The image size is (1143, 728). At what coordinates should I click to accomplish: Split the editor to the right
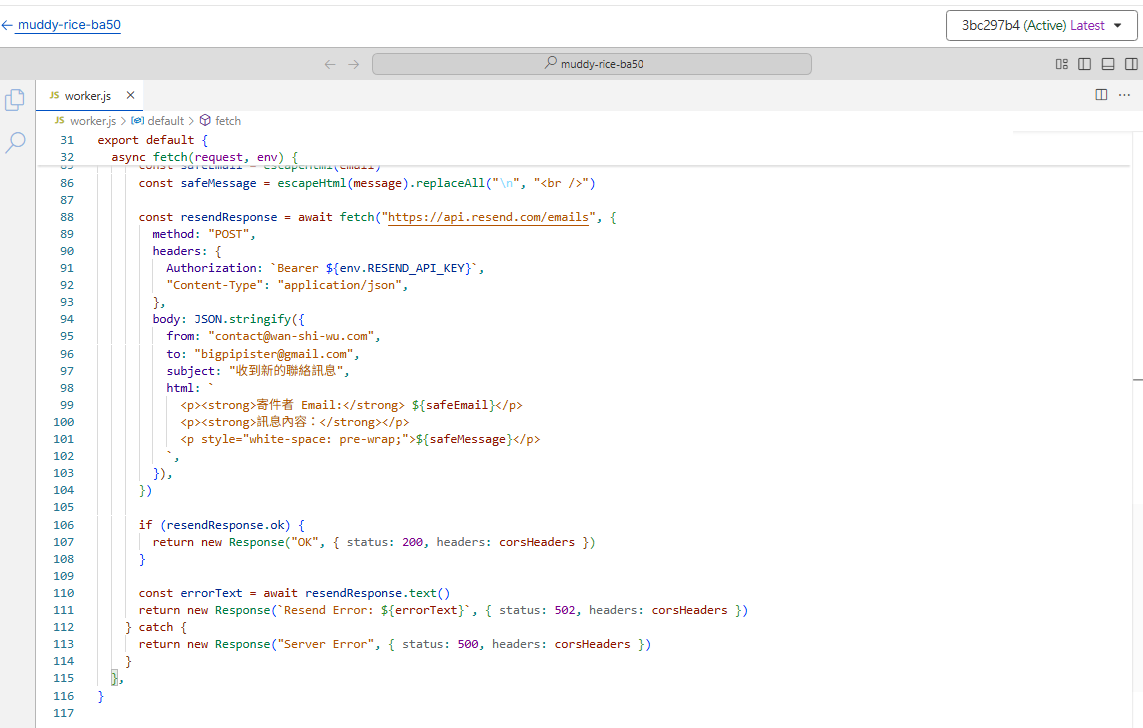pyautogui.click(x=1101, y=95)
